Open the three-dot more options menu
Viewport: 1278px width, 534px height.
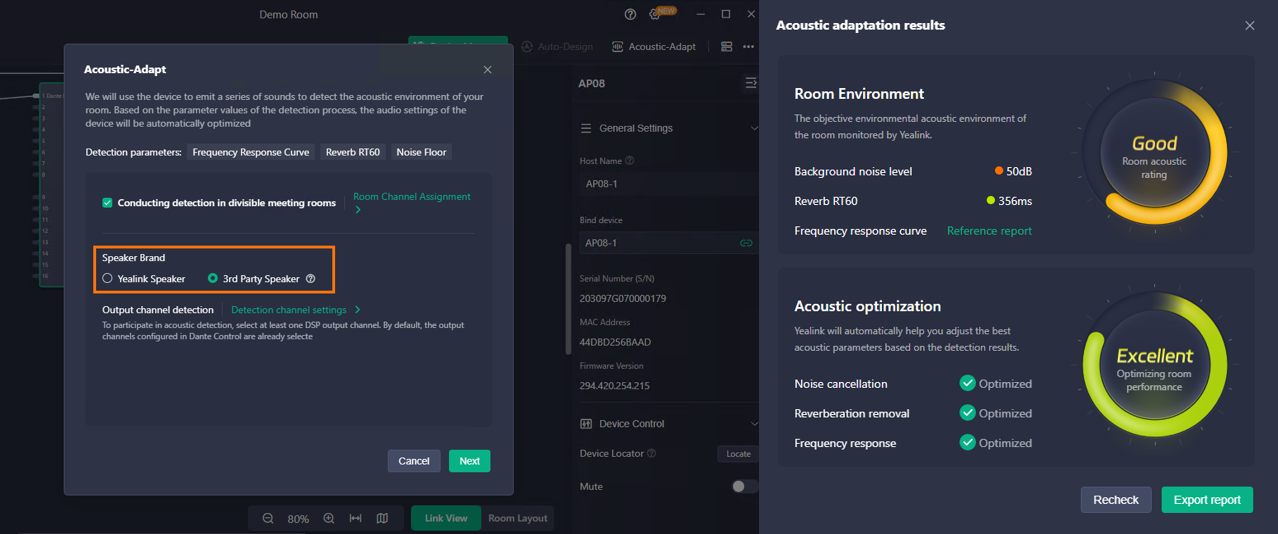click(x=748, y=46)
